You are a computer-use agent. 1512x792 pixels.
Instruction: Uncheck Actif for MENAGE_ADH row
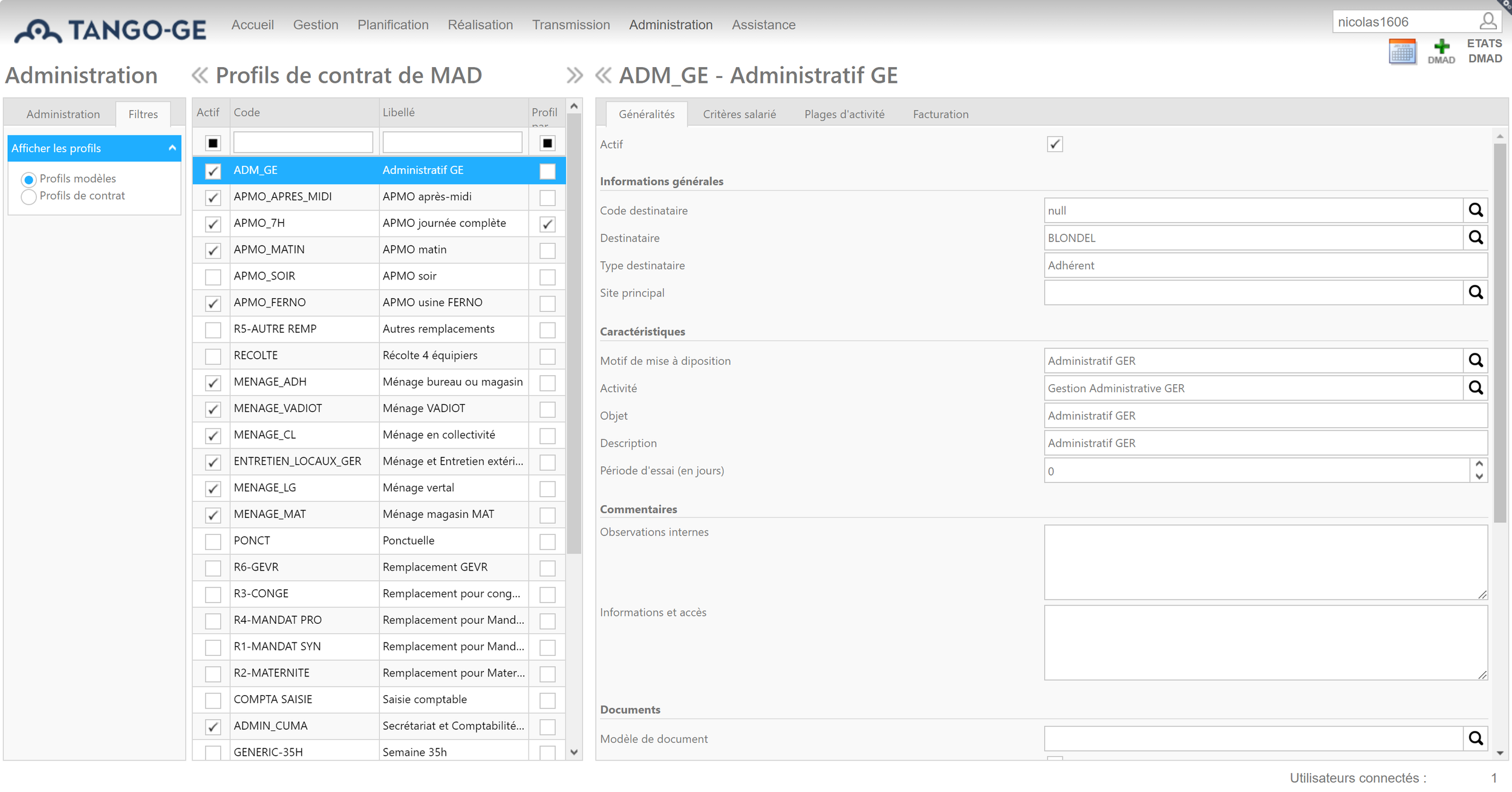(213, 383)
